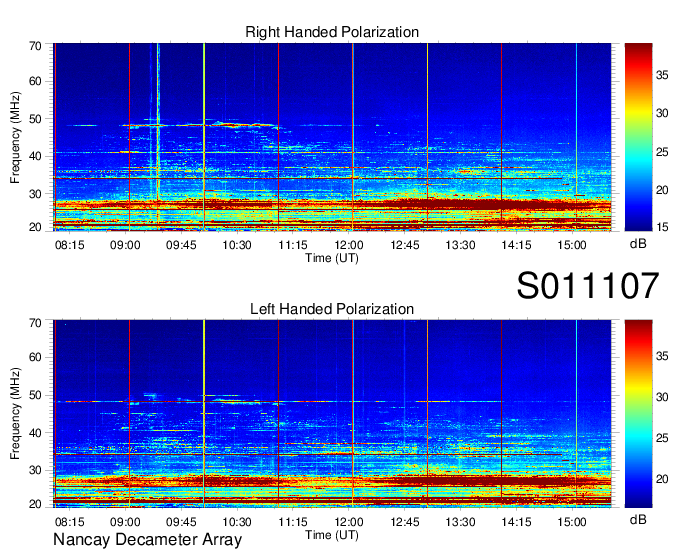Screen dimensions: 680x552
Task: Click the 10:30 tick label on top plot
Action: pos(237,245)
